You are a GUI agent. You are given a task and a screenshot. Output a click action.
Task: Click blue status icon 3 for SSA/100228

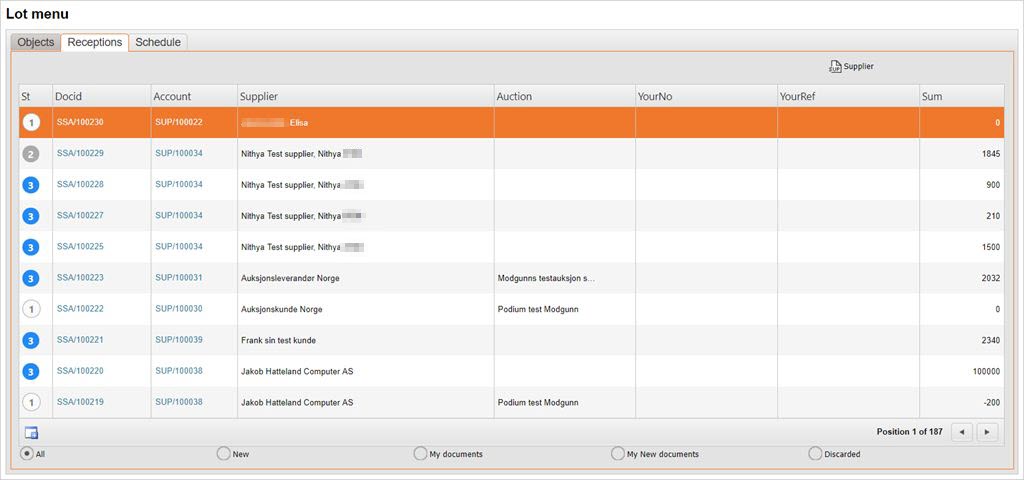click(x=31, y=185)
